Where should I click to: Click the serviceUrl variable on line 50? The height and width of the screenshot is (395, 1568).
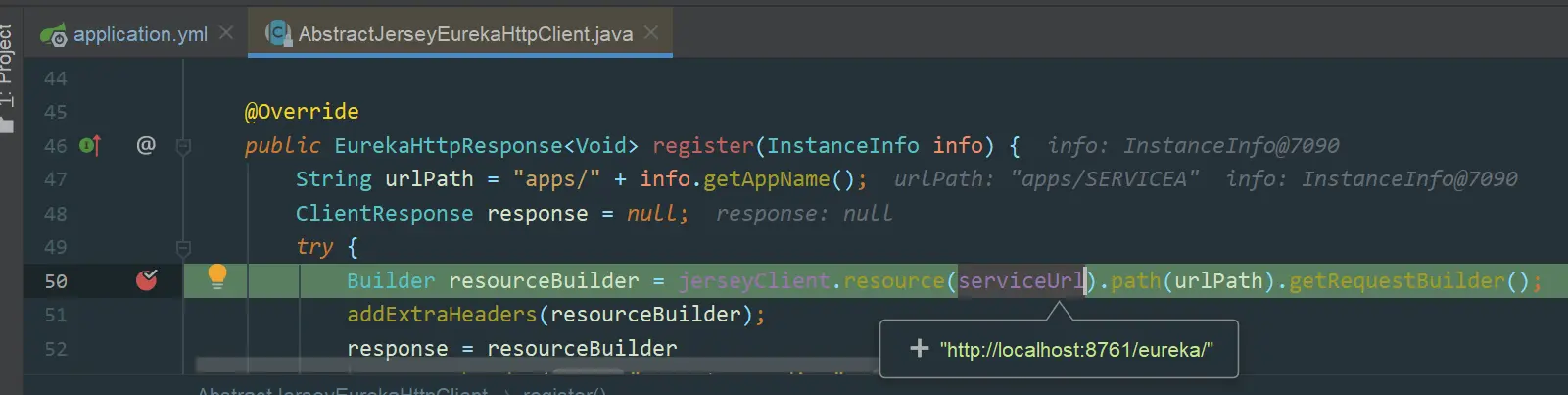[1022, 281]
